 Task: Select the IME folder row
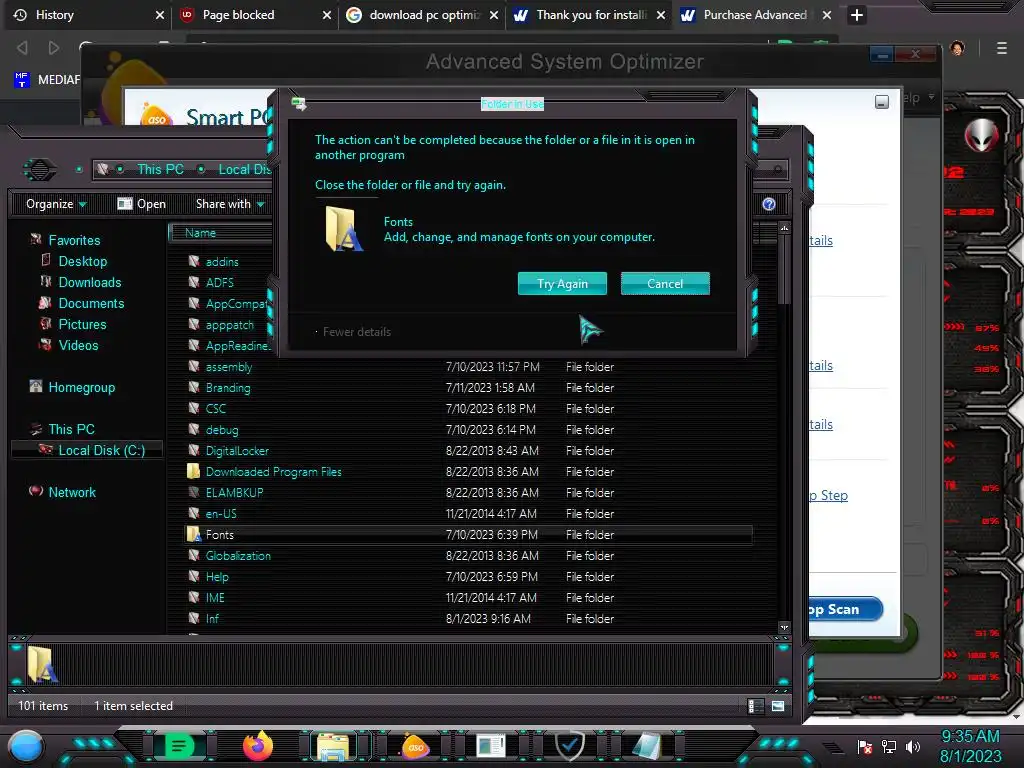(469, 598)
